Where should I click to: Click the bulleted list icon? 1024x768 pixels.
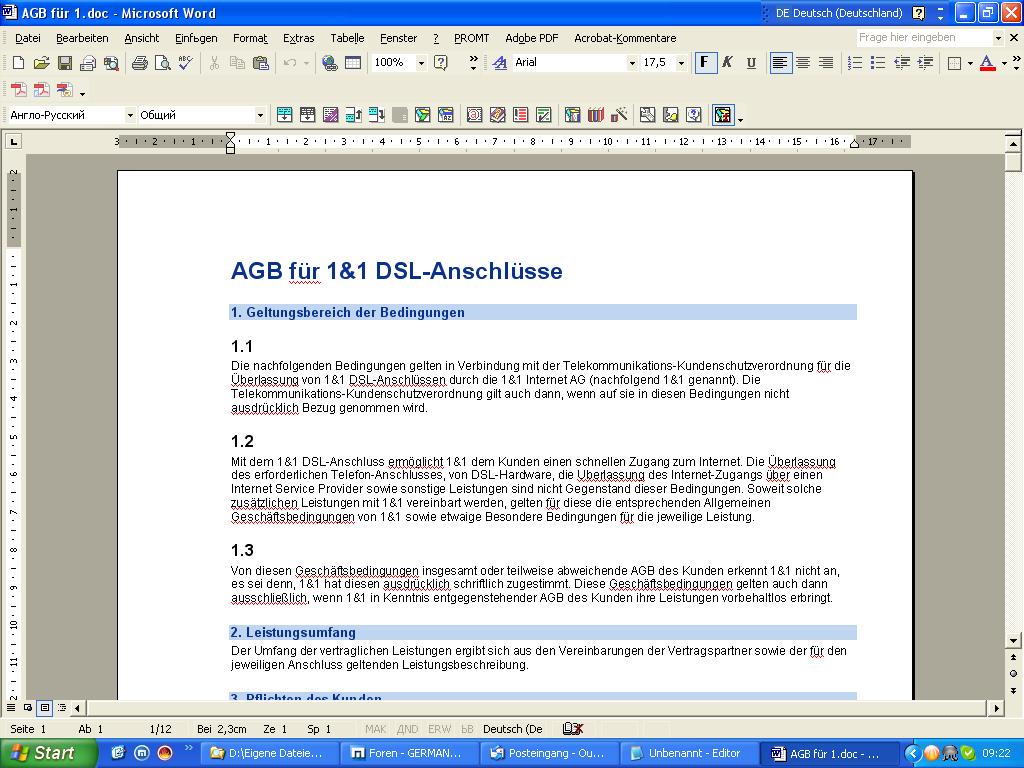pyautogui.click(x=878, y=63)
